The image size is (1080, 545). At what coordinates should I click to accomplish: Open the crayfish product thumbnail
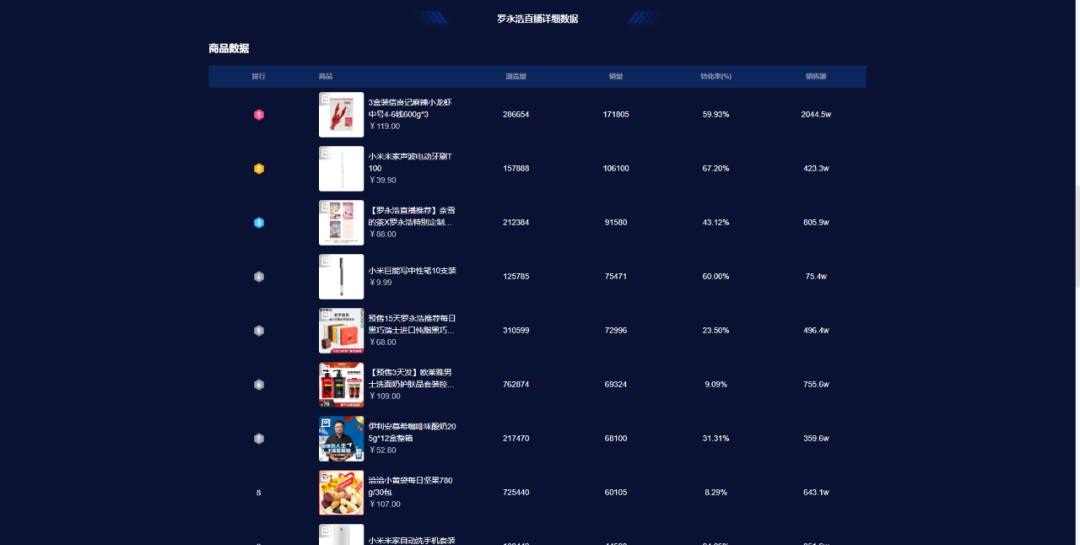pyautogui.click(x=341, y=115)
